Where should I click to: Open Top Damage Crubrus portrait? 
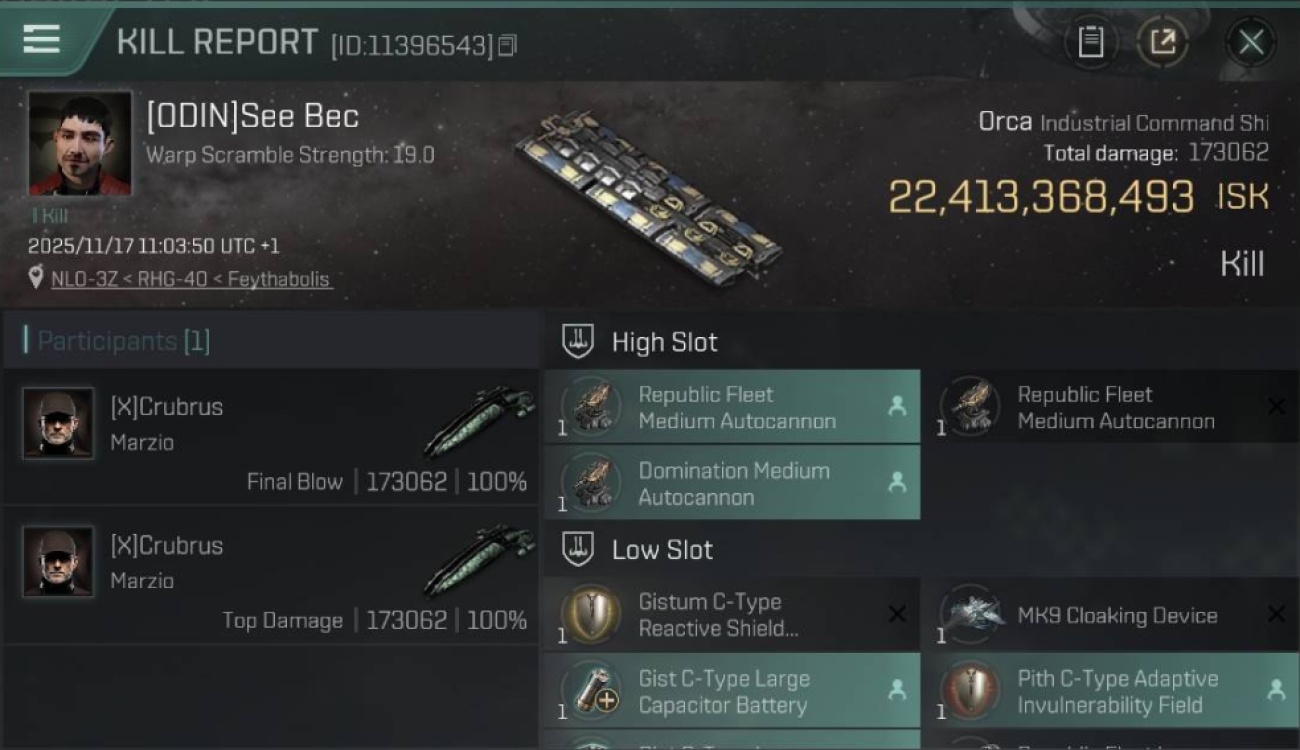pos(58,562)
